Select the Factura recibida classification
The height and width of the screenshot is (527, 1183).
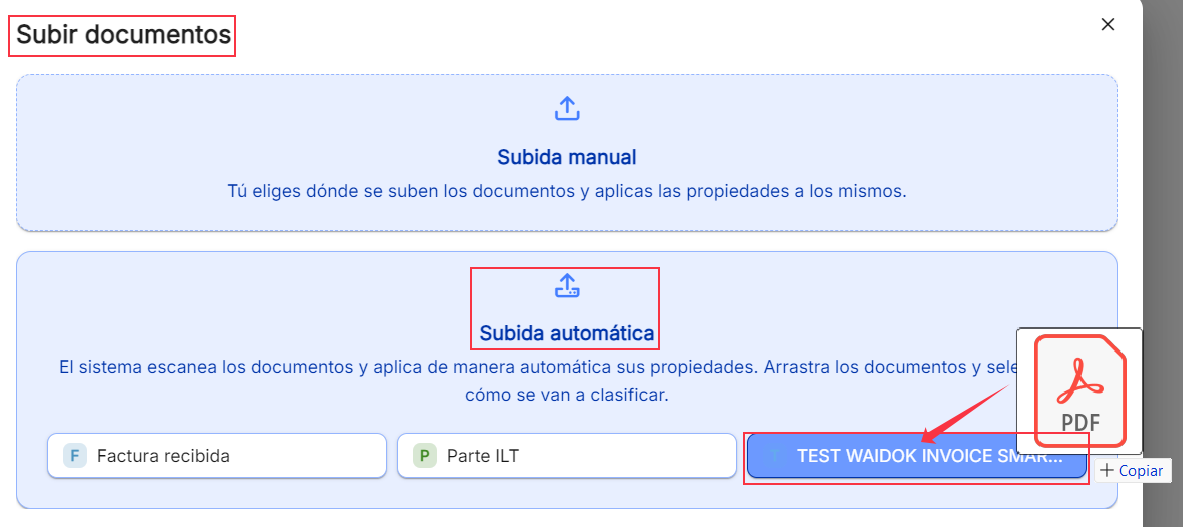coord(217,455)
